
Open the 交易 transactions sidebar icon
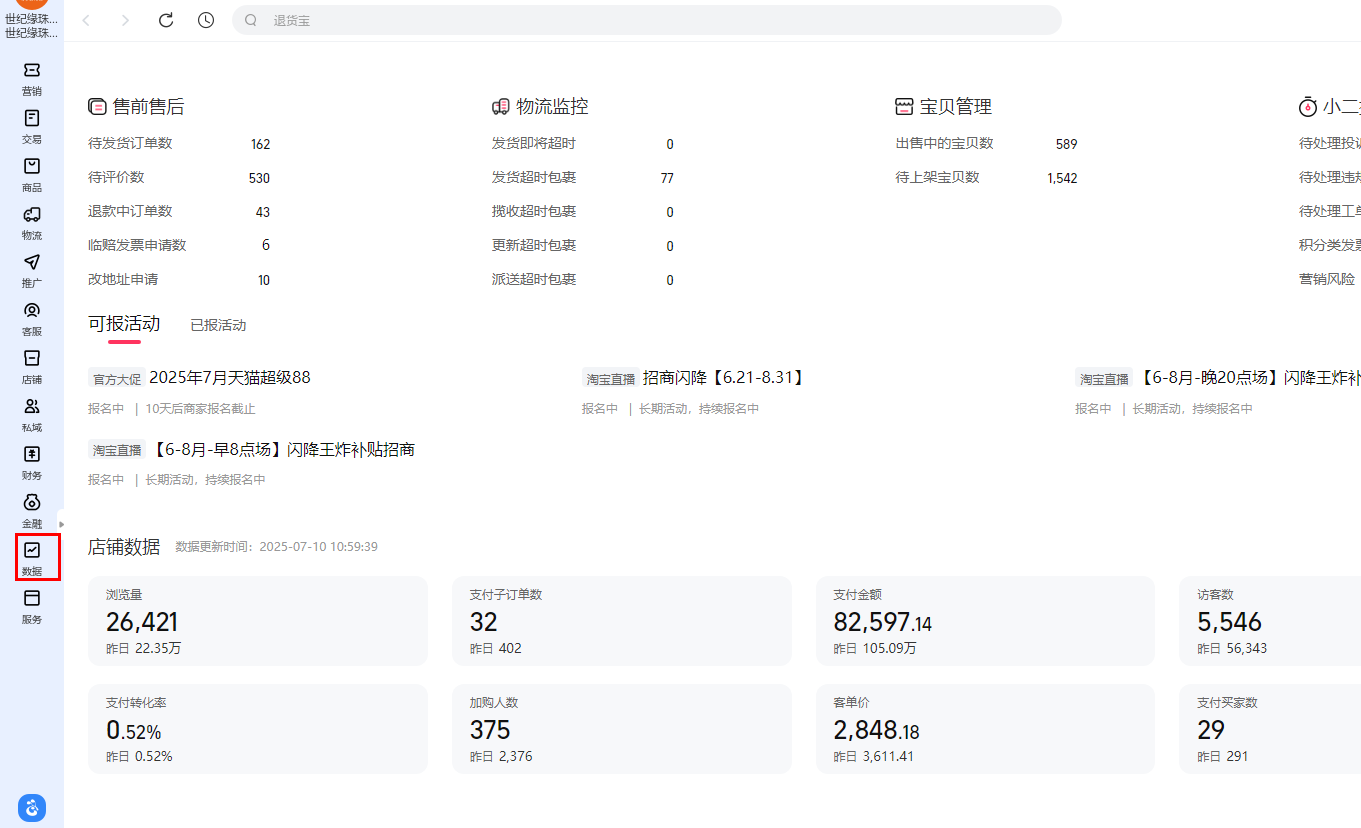tap(32, 119)
